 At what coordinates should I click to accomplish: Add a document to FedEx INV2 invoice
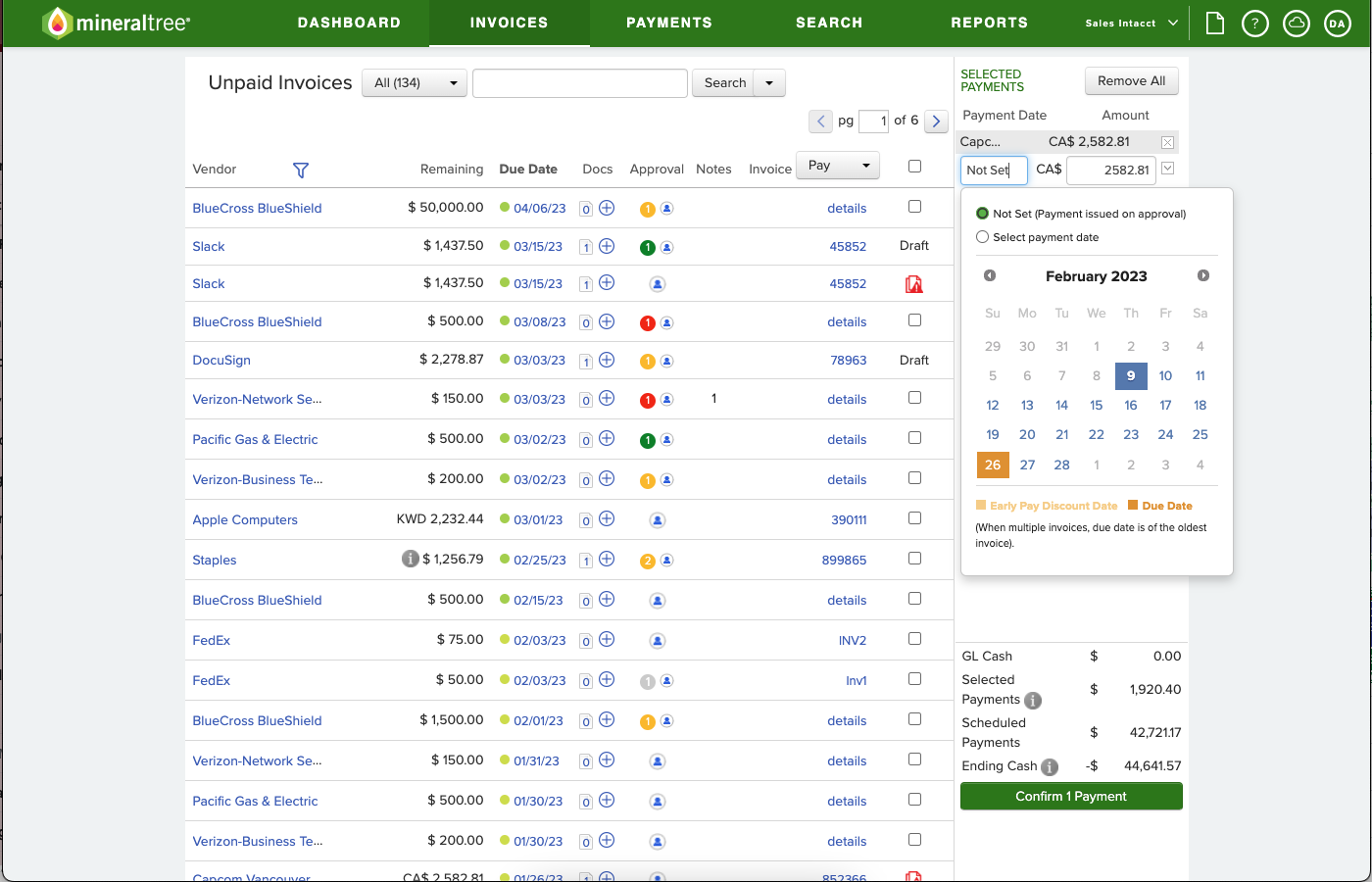(607, 640)
